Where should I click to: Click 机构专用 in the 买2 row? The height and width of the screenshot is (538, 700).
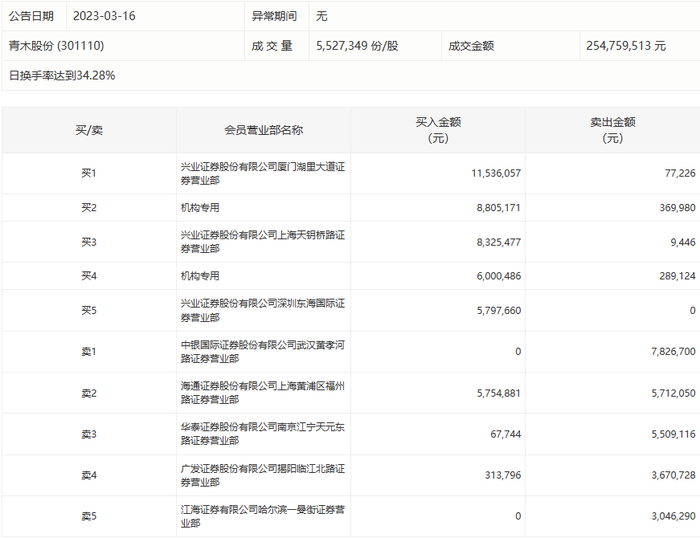click(x=200, y=208)
